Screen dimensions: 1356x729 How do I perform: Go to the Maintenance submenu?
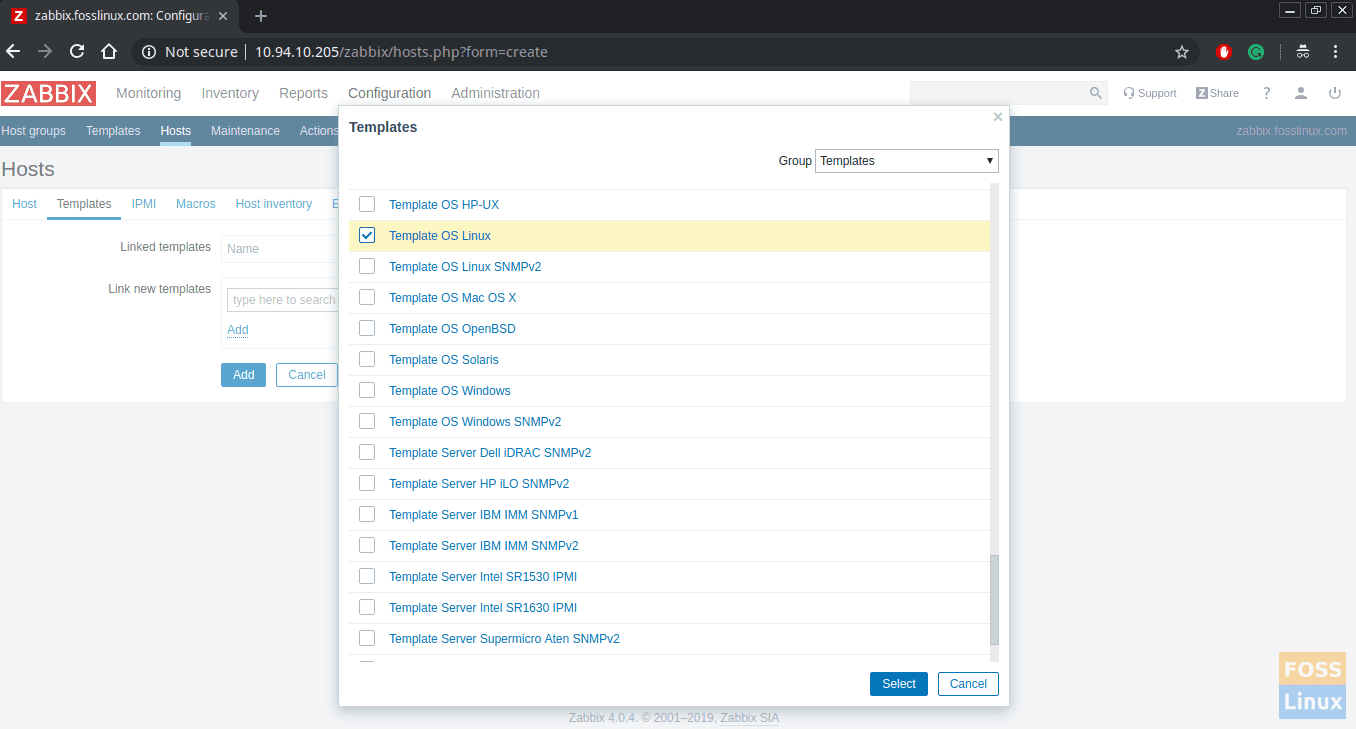click(245, 131)
